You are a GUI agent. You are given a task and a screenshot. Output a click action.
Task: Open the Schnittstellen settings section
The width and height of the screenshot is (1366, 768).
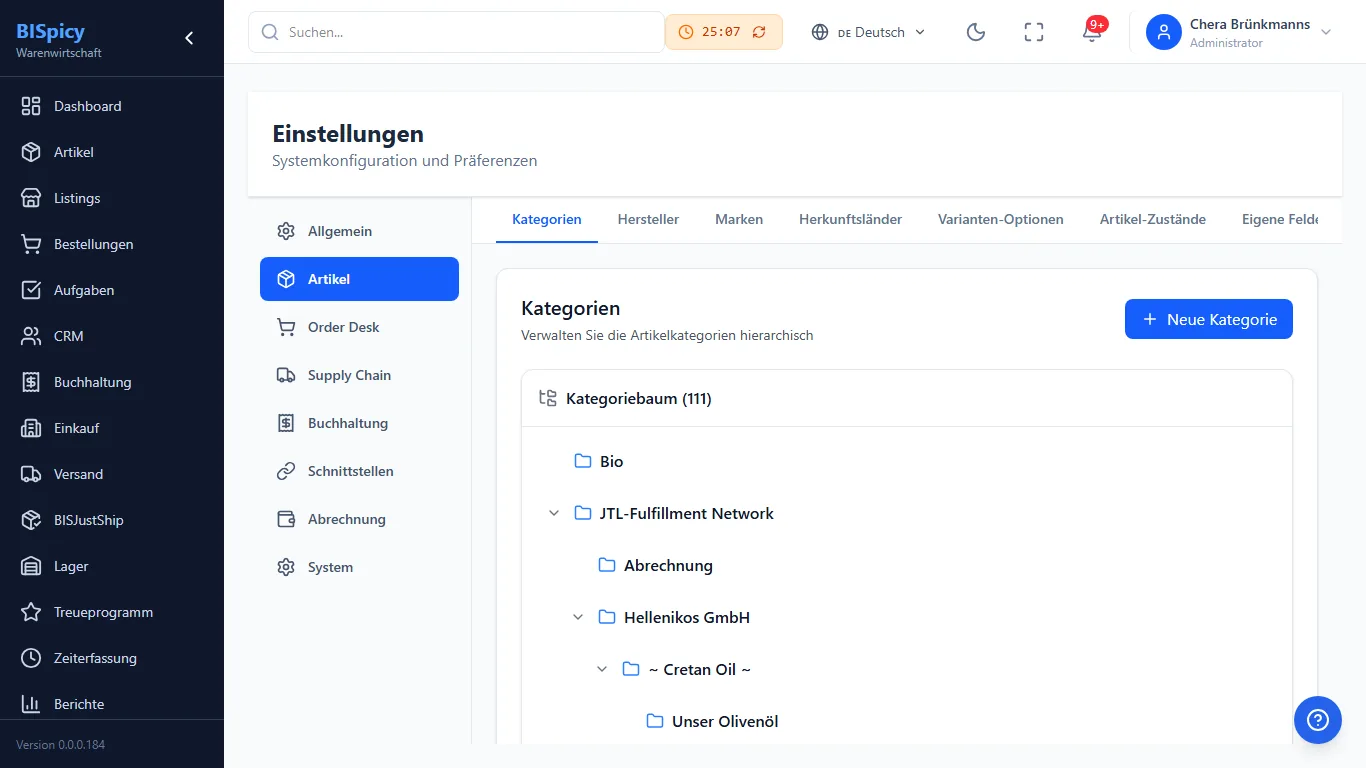[359, 471]
